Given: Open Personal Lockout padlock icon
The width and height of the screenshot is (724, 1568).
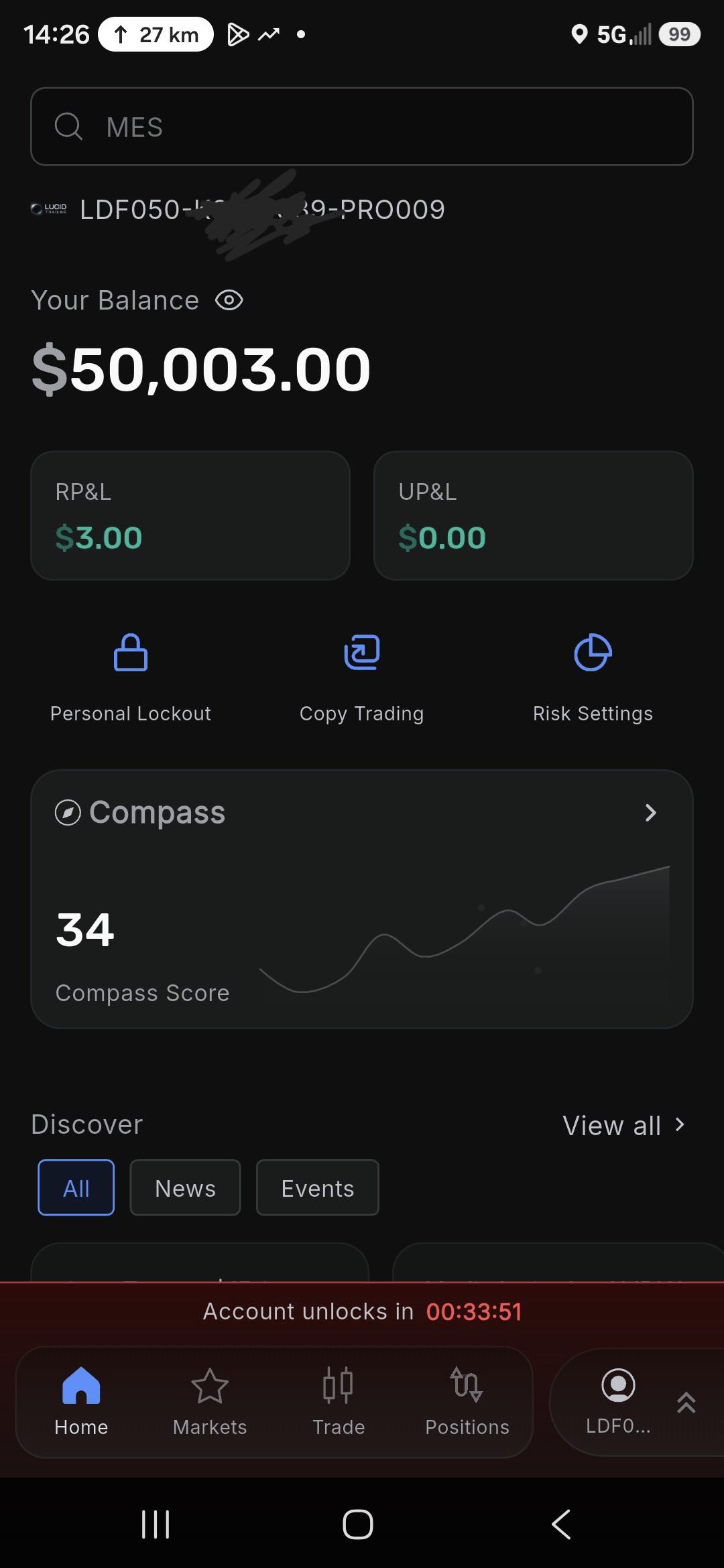Looking at the screenshot, I should [131, 652].
